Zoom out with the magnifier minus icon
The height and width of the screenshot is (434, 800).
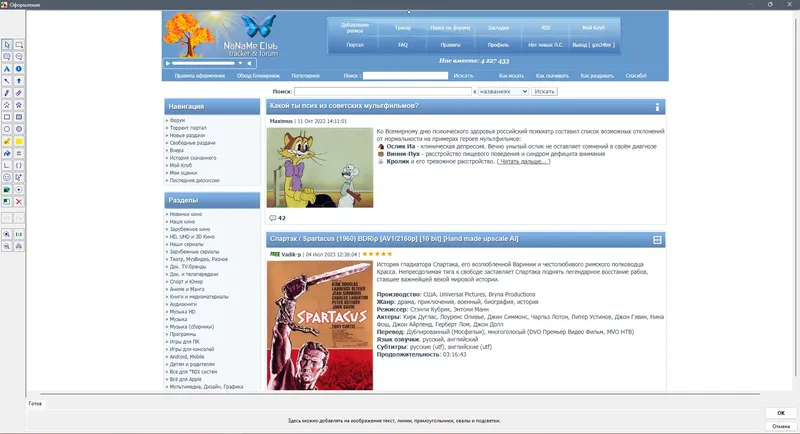coord(7,246)
